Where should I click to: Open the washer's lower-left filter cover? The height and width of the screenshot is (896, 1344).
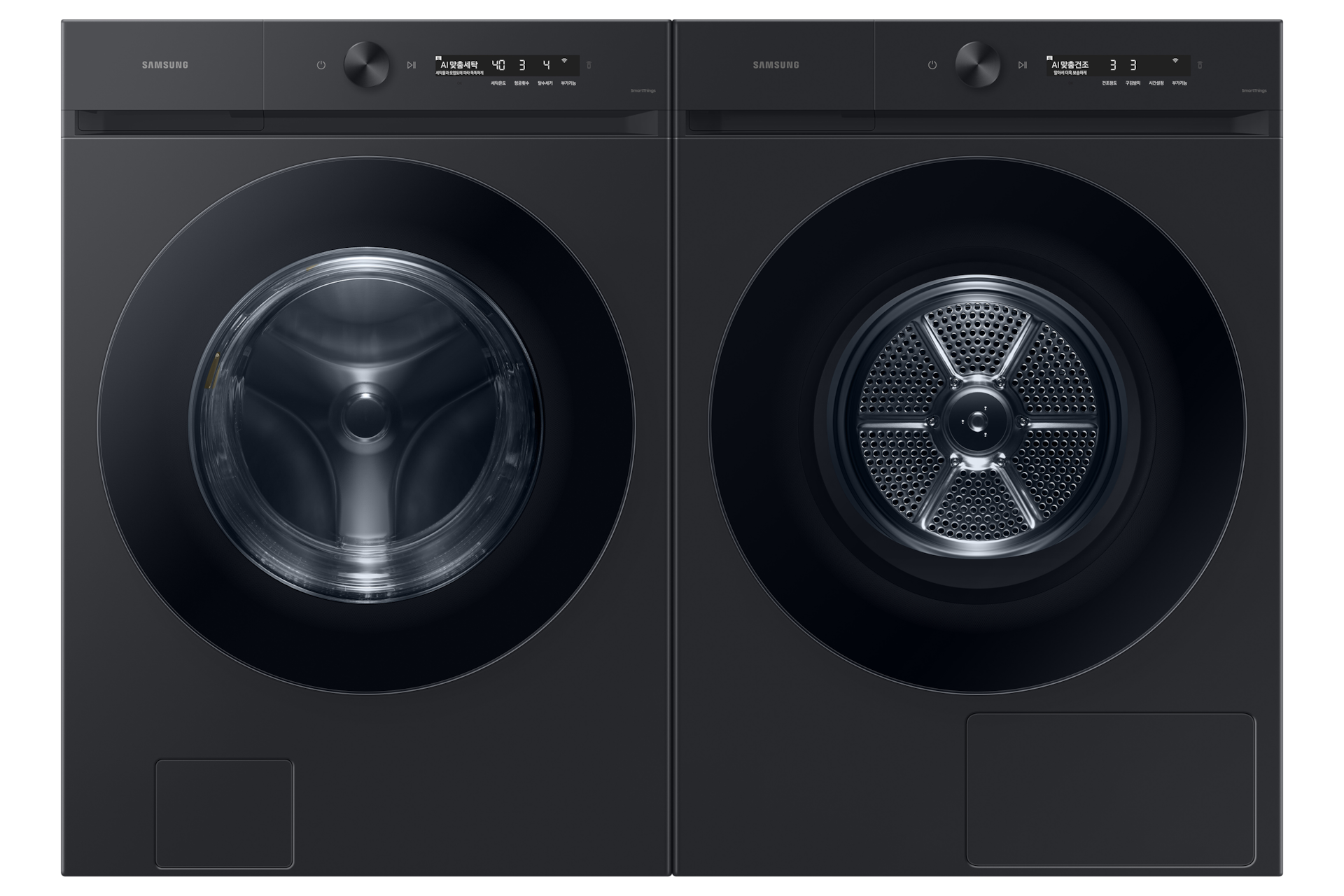(224, 813)
